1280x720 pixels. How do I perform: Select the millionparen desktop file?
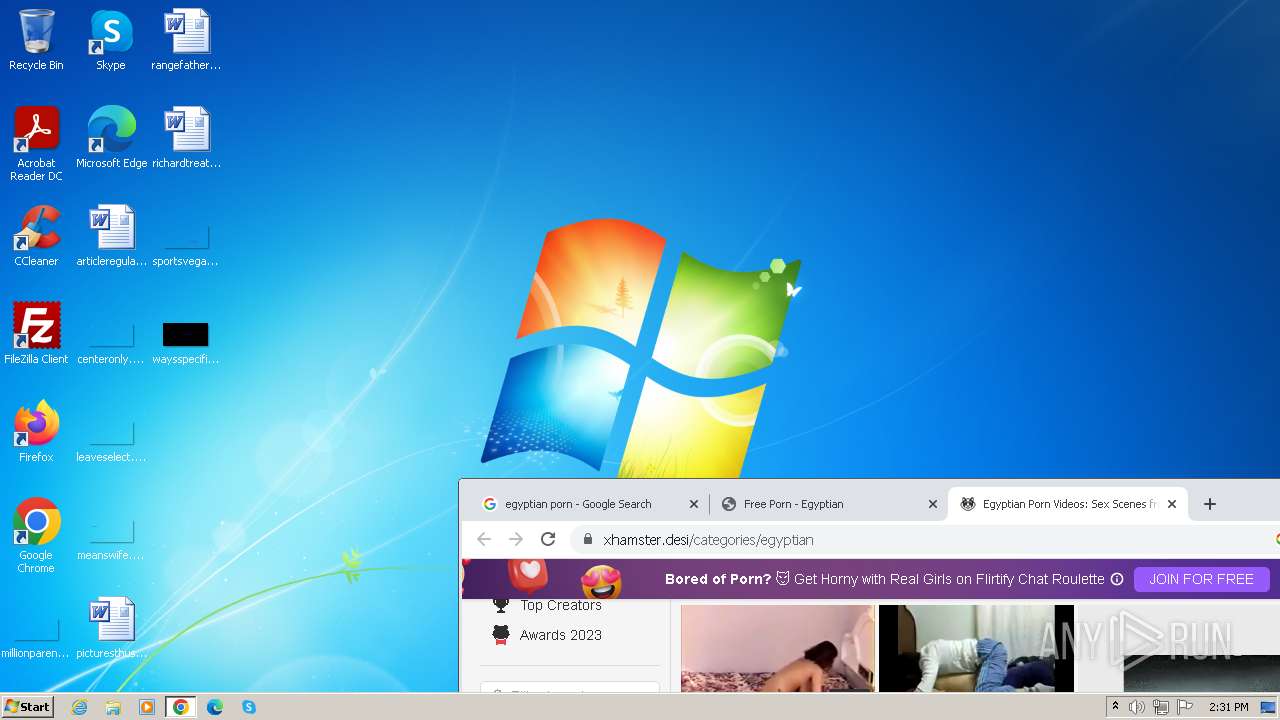(x=36, y=637)
